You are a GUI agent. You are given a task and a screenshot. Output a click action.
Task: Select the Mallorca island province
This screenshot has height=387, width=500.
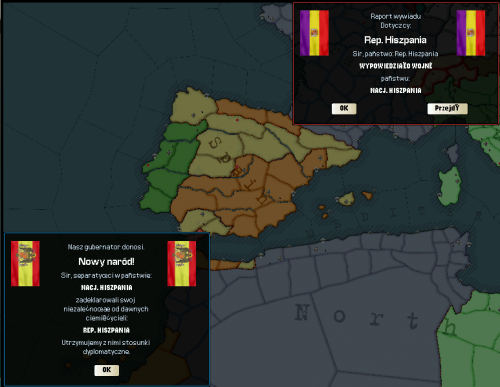click(347, 199)
